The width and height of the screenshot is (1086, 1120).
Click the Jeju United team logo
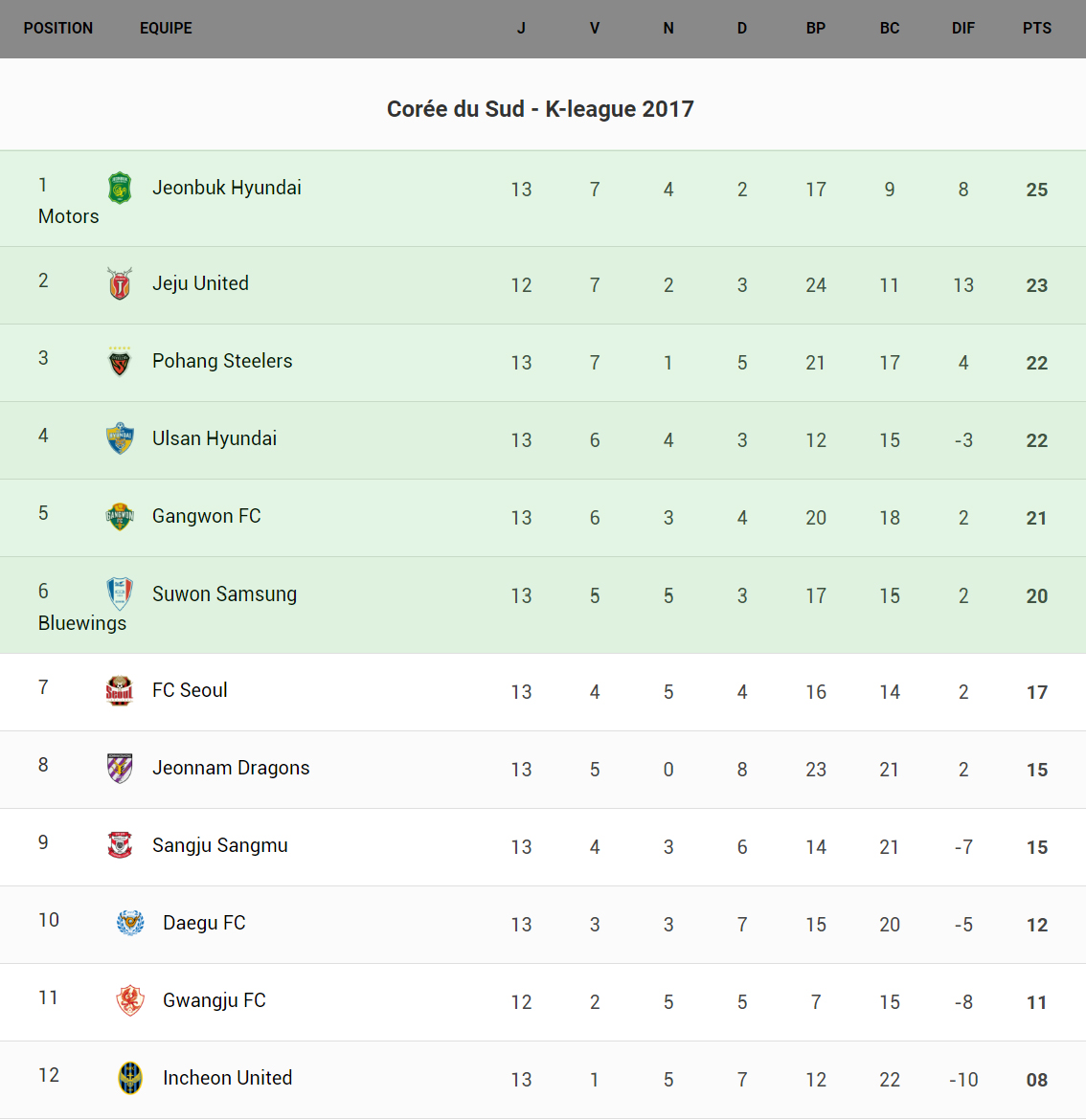coord(120,284)
